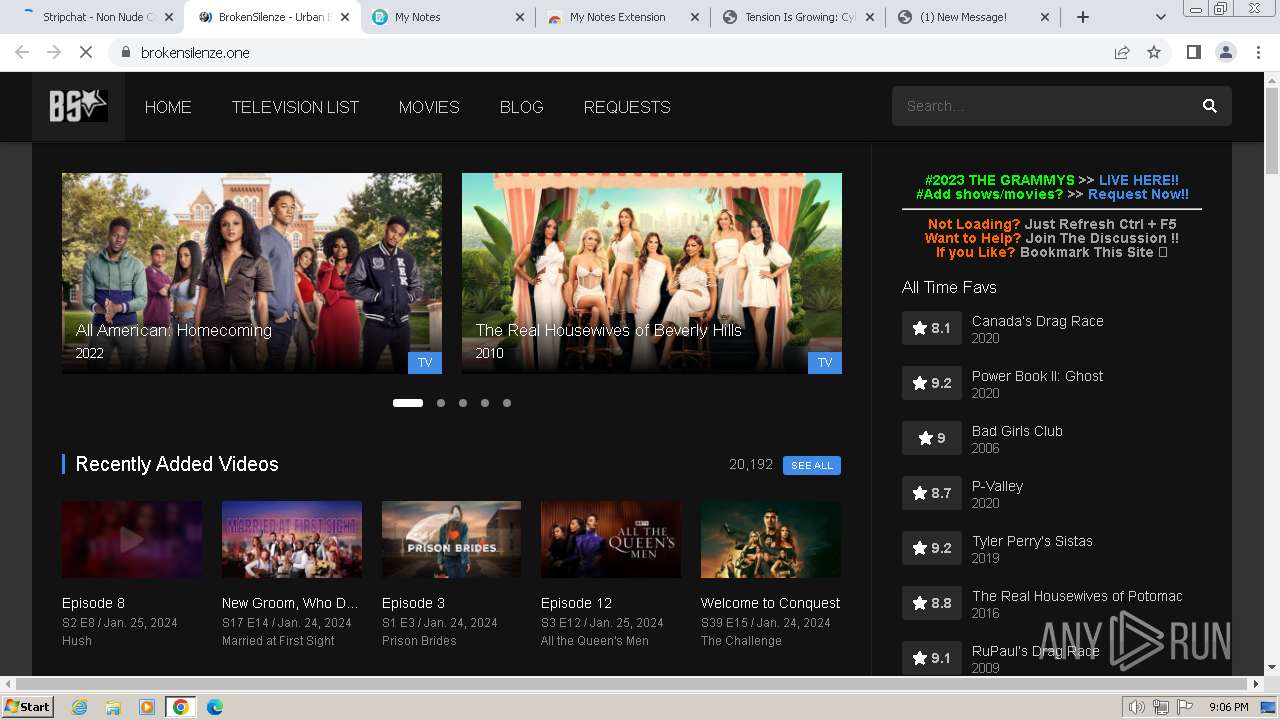Open the Married at First Sight thumbnail
This screenshot has height=720, width=1280.
292,540
